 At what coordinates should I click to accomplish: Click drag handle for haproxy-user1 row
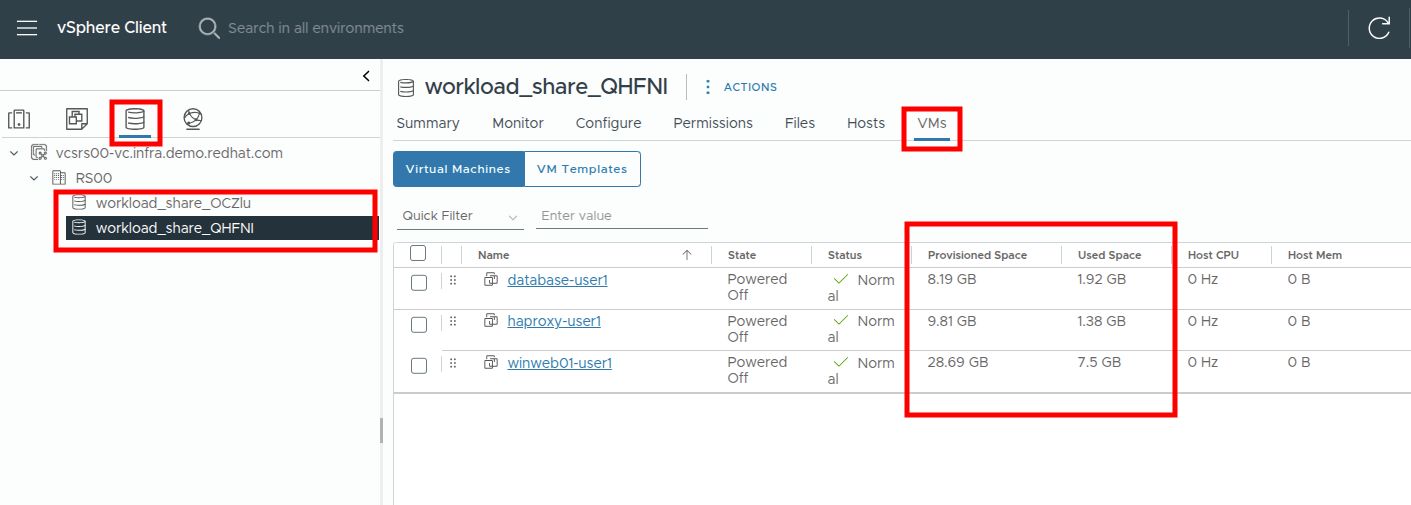pos(452,321)
